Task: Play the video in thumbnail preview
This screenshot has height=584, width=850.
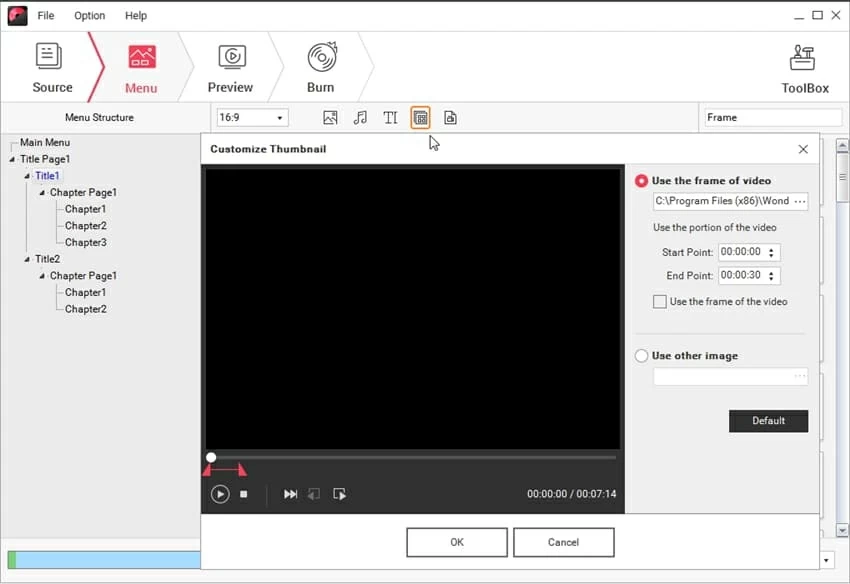Action: 220,494
